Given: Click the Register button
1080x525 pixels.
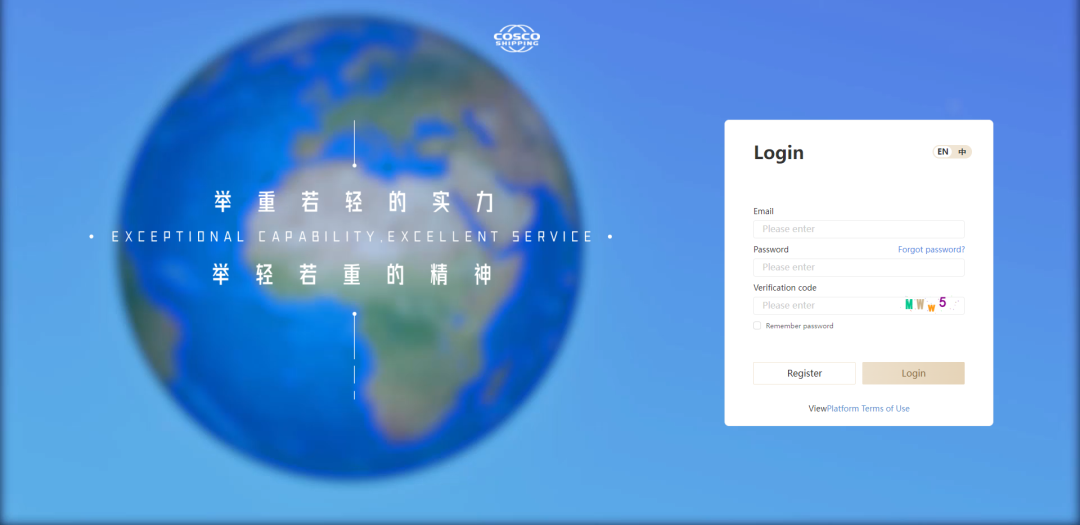Looking at the screenshot, I should click(x=804, y=373).
